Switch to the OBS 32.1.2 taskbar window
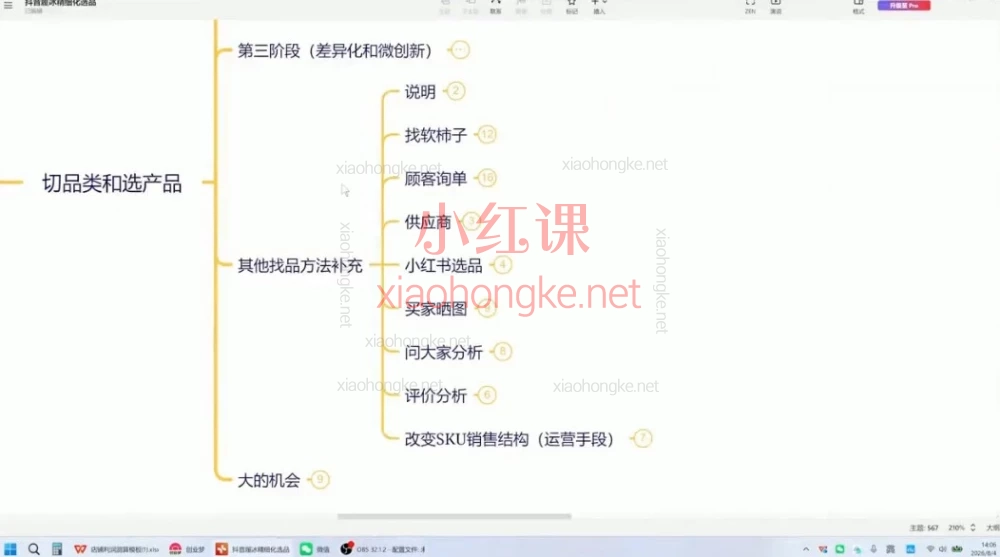Image resolution: width=1000 pixels, height=557 pixels. tap(383, 549)
